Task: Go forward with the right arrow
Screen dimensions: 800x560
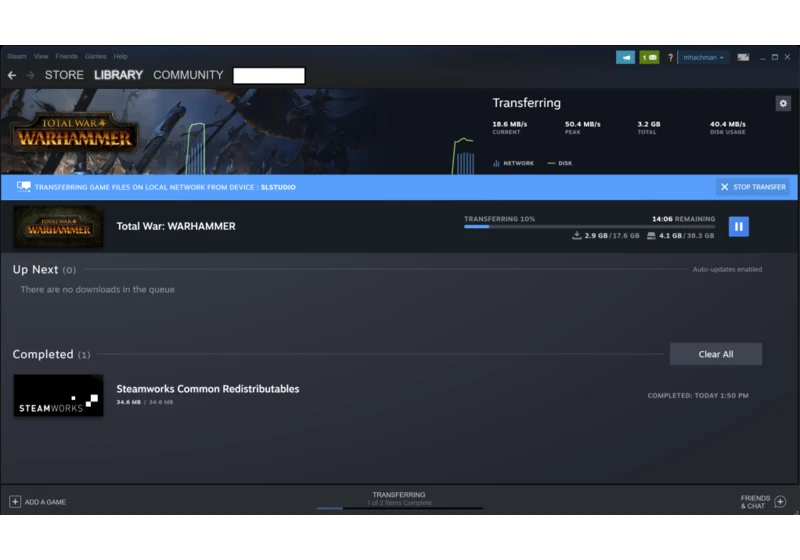Action: point(30,75)
